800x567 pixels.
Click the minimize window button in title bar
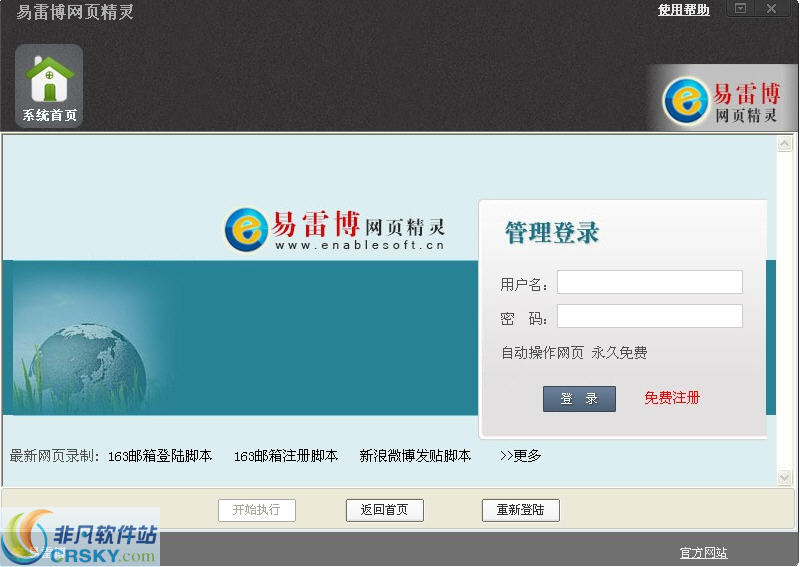(x=740, y=8)
